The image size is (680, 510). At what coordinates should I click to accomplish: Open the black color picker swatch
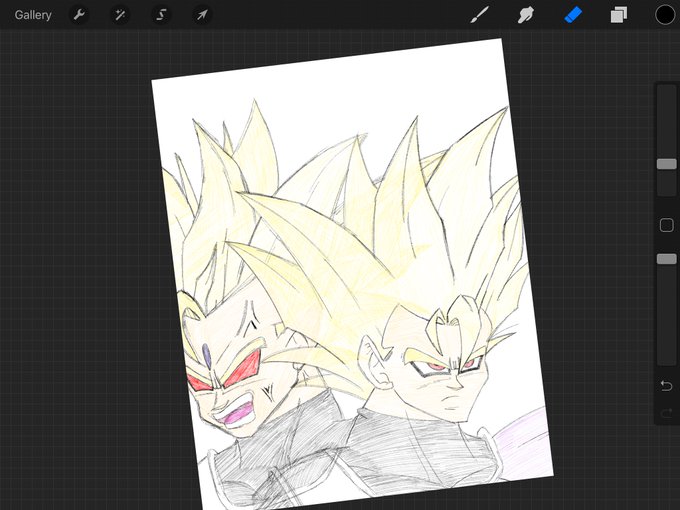[664, 15]
